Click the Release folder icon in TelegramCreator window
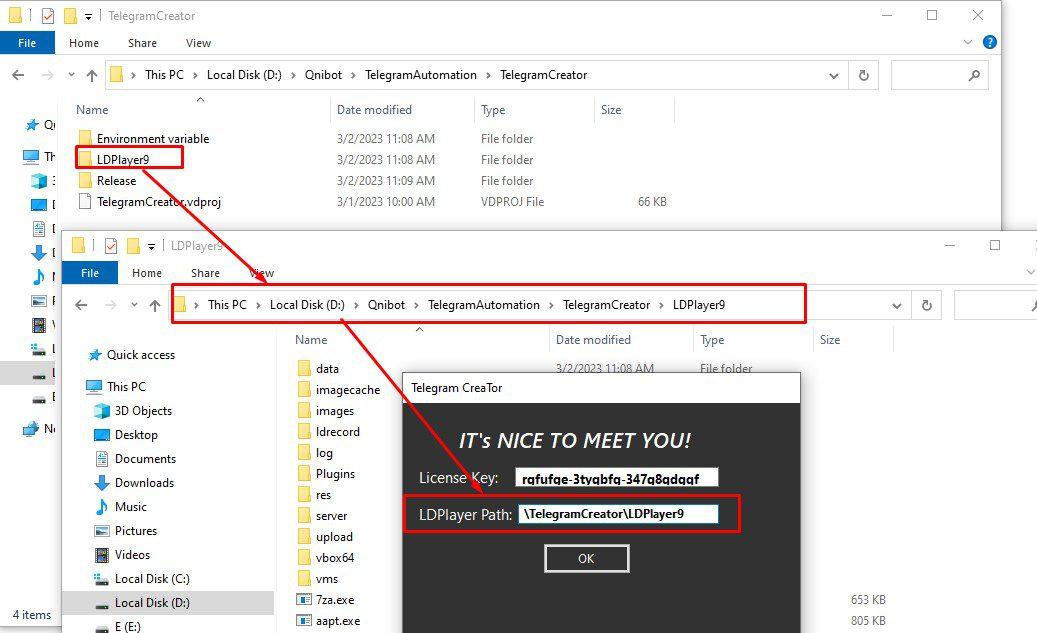The image size is (1037, 633). click(x=85, y=181)
